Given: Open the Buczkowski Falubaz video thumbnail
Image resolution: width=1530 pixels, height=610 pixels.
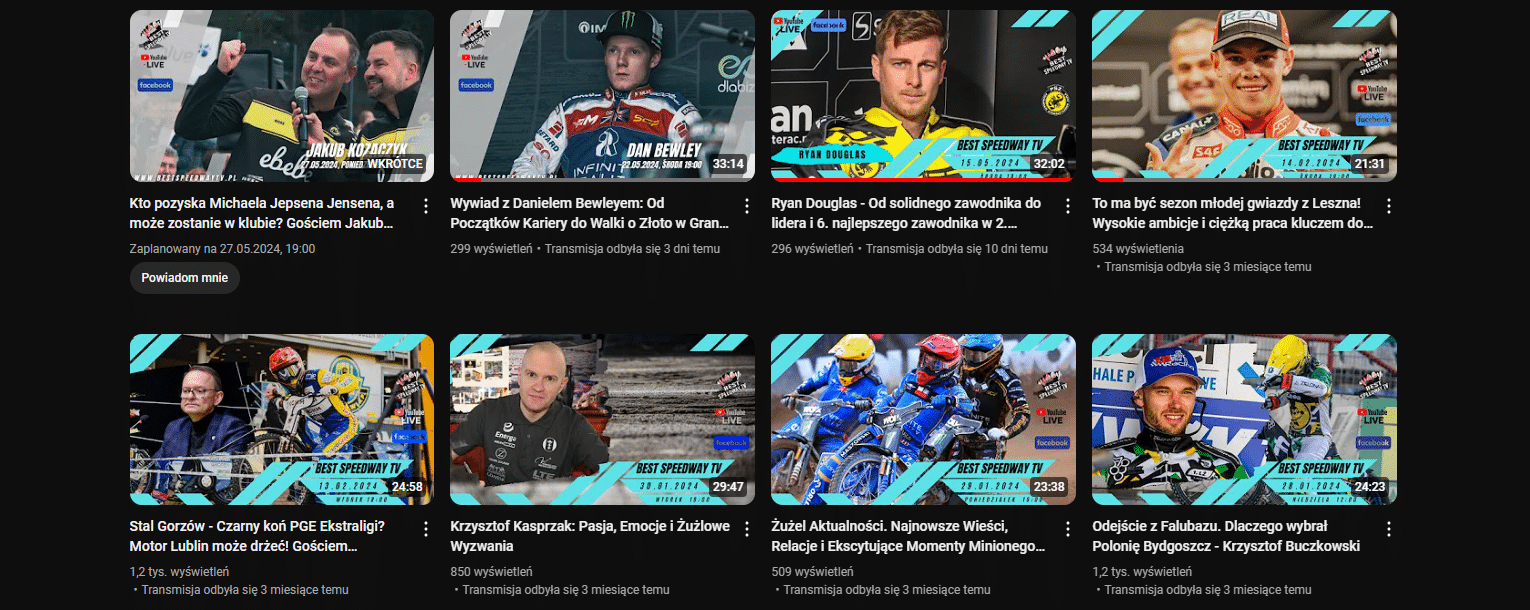Looking at the screenshot, I should (x=1244, y=419).
